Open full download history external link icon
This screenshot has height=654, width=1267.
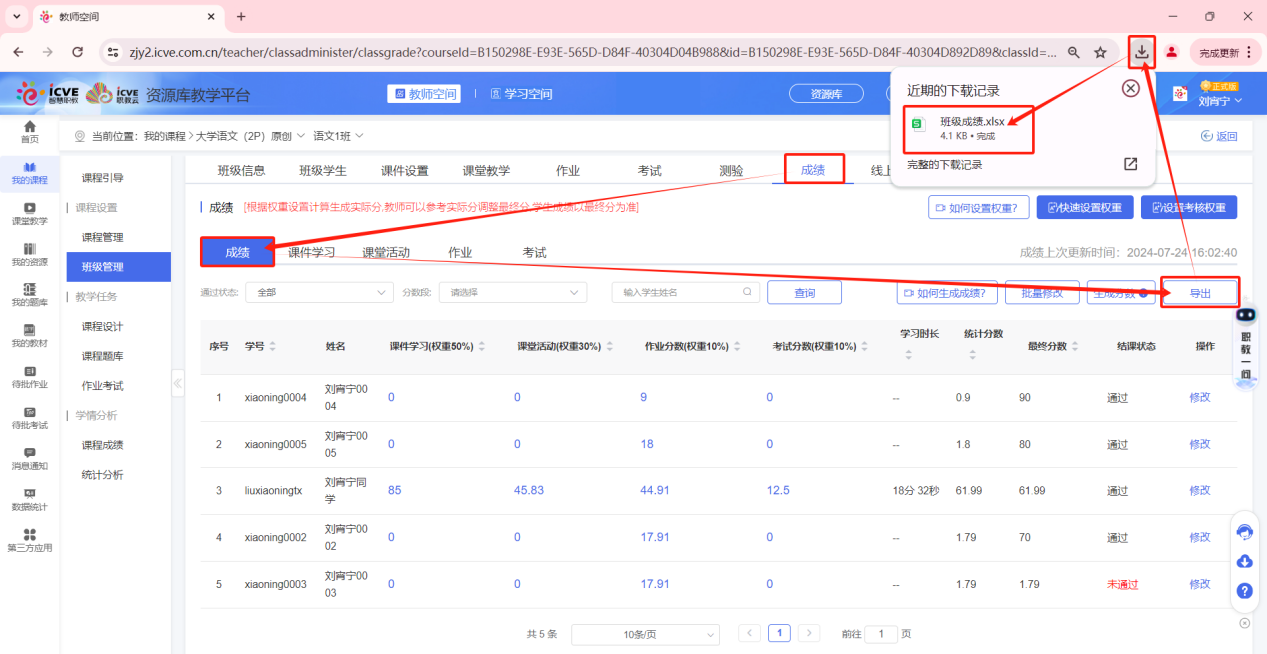click(1130, 164)
